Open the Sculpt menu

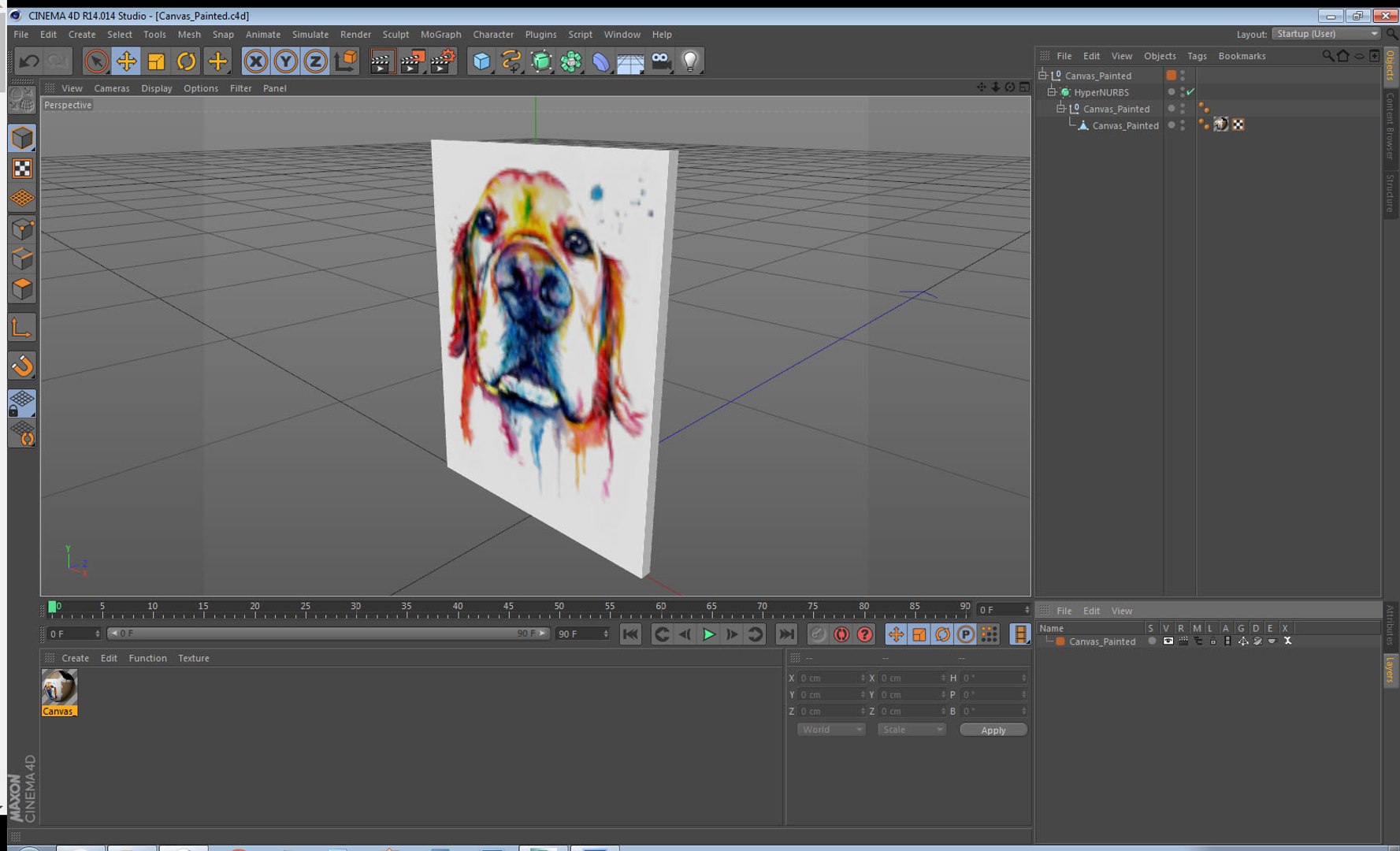coord(395,35)
